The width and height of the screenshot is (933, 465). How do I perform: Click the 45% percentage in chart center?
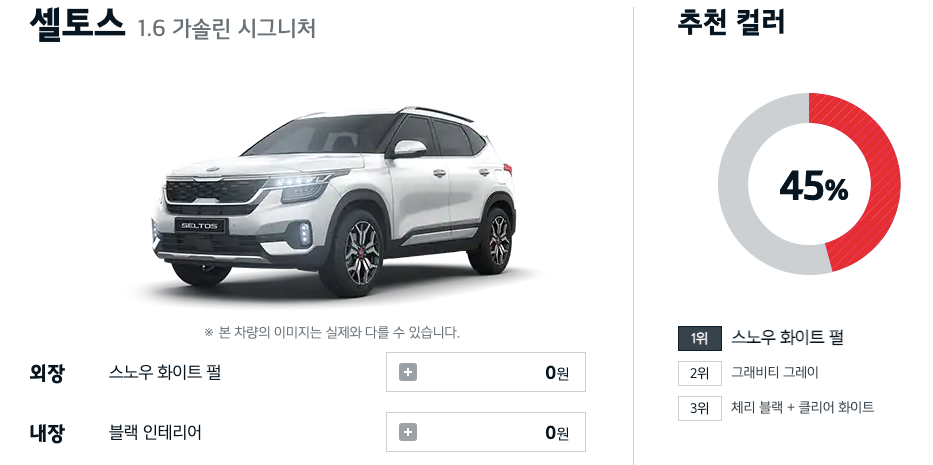click(813, 187)
